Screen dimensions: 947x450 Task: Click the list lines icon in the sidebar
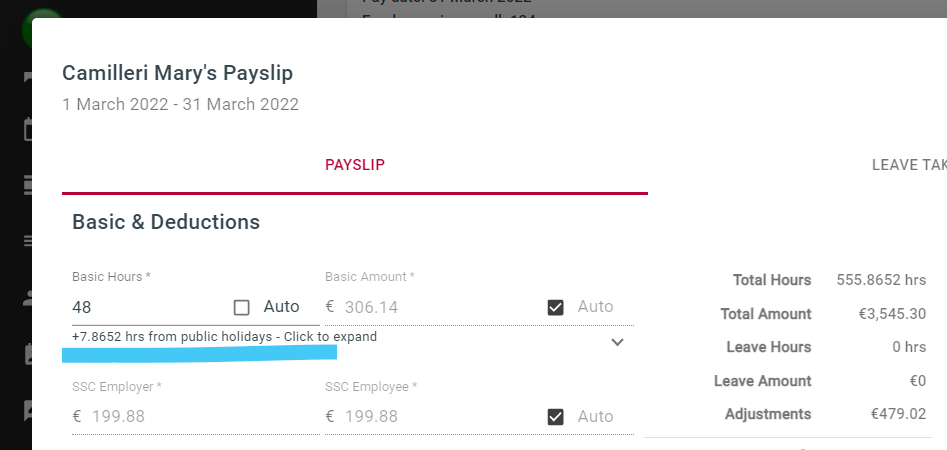[29, 240]
